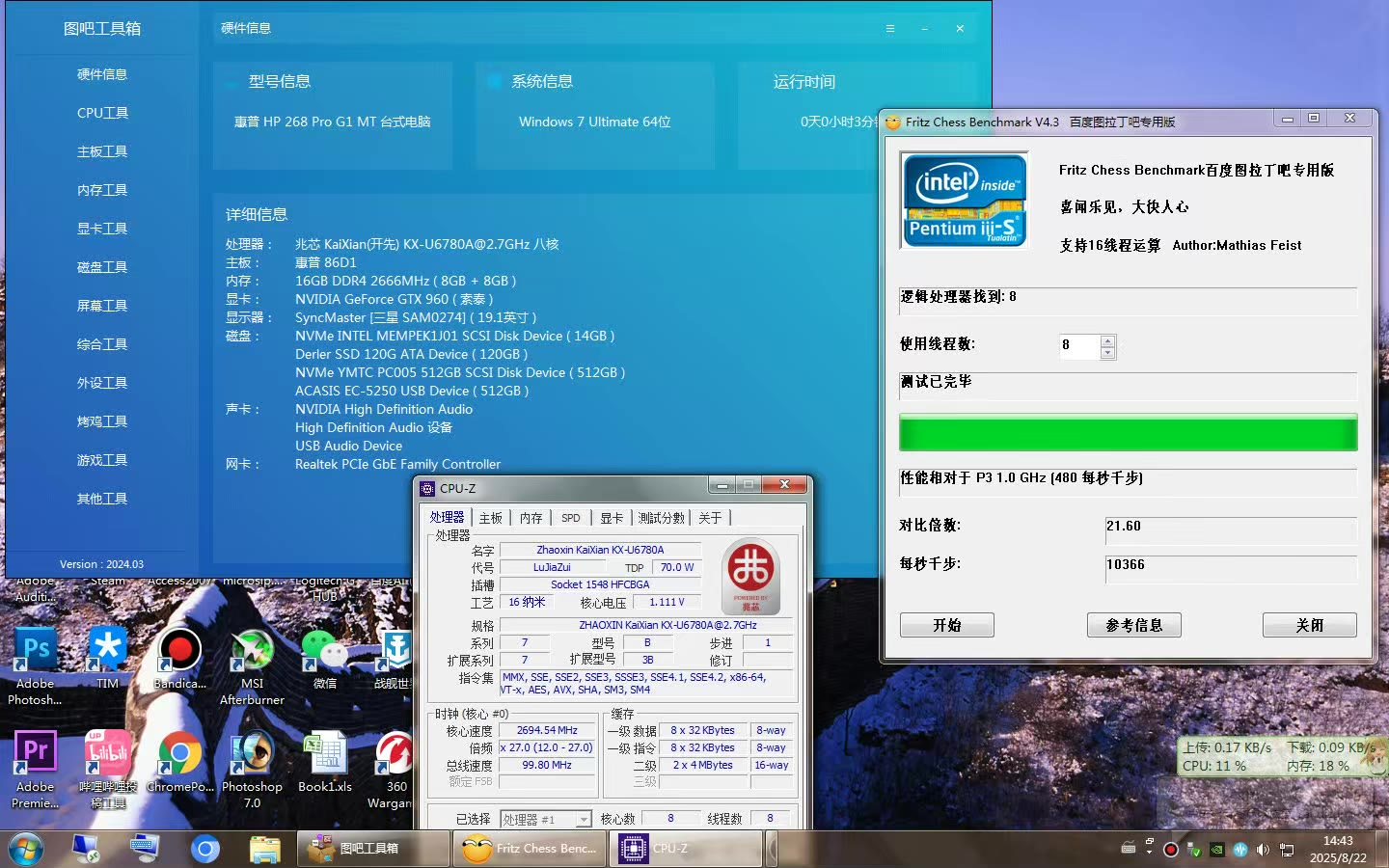Select 硬件信息 in 图吧工具箱 sidebar
Viewport: 1389px width, 868px height.
pos(102,74)
